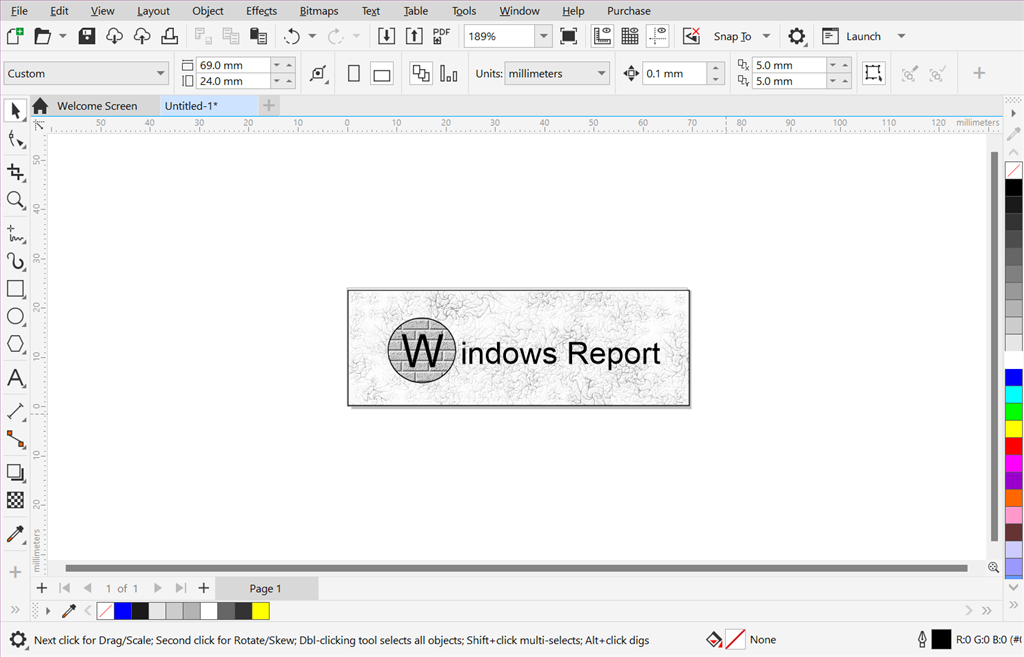The image size is (1024, 657).
Task: Click the Print icon
Action: coord(169,36)
